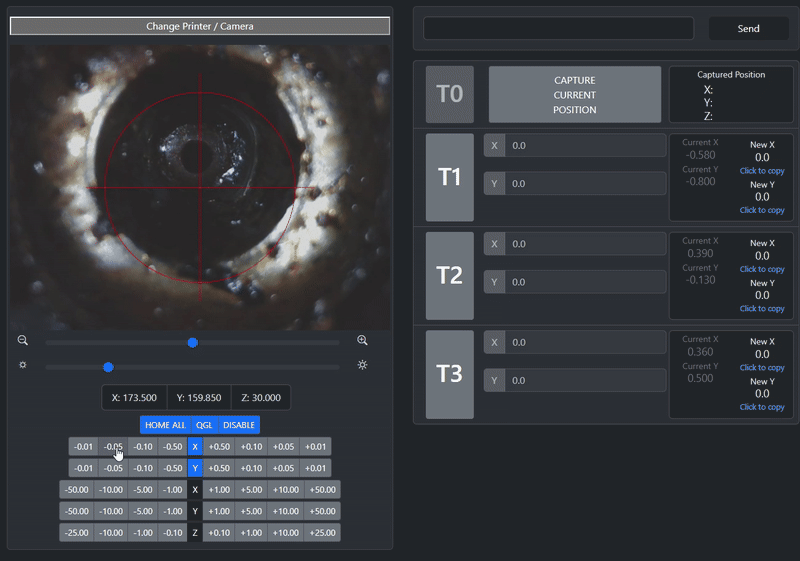Focus the command text box beside Send

558,29
